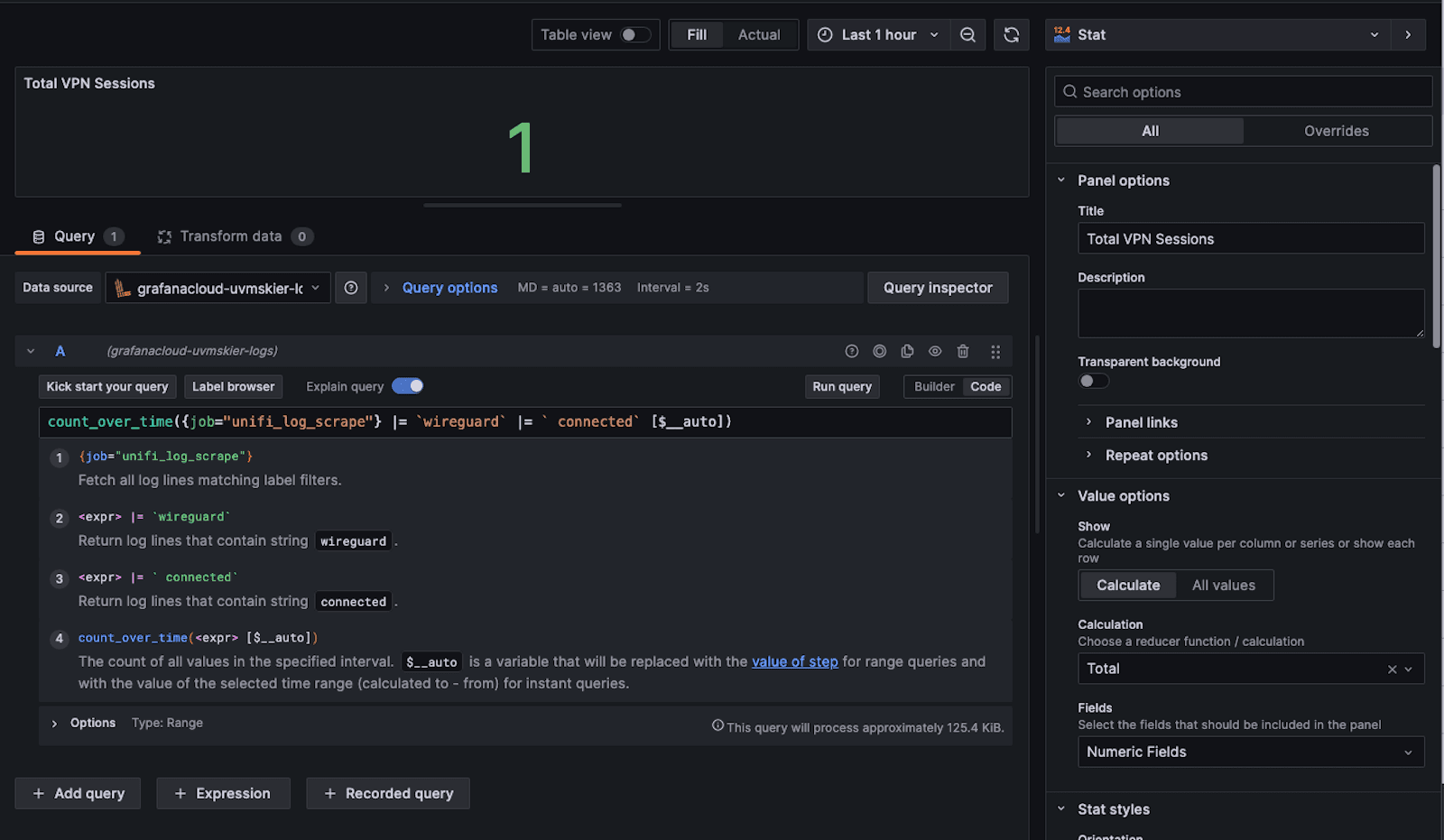Choose All values in Show options
Viewport: 1444px width, 840px height.
click(1224, 586)
